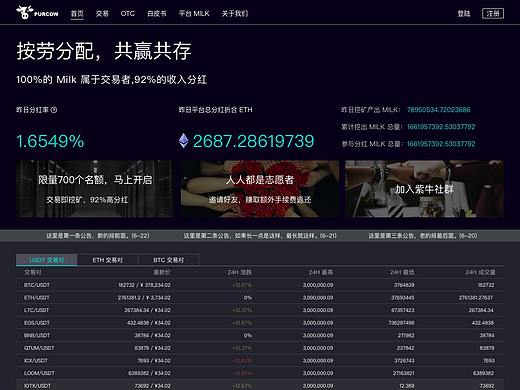Viewport: 520px width, 390px height.
Task: Select the QTUM/USDT trading pair row
Action: pyautogui.click(x=260, y=348)
